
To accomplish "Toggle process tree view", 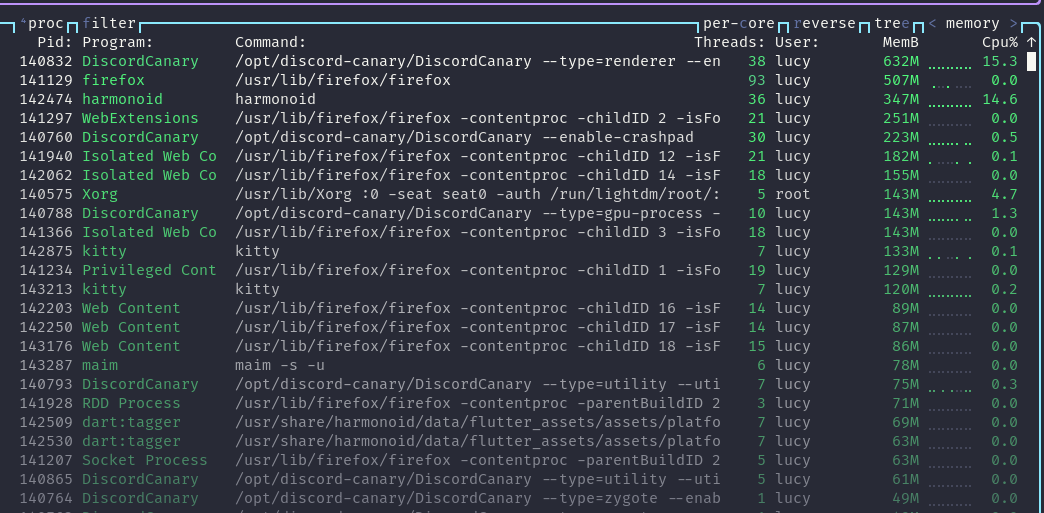I will coord(892,24).
